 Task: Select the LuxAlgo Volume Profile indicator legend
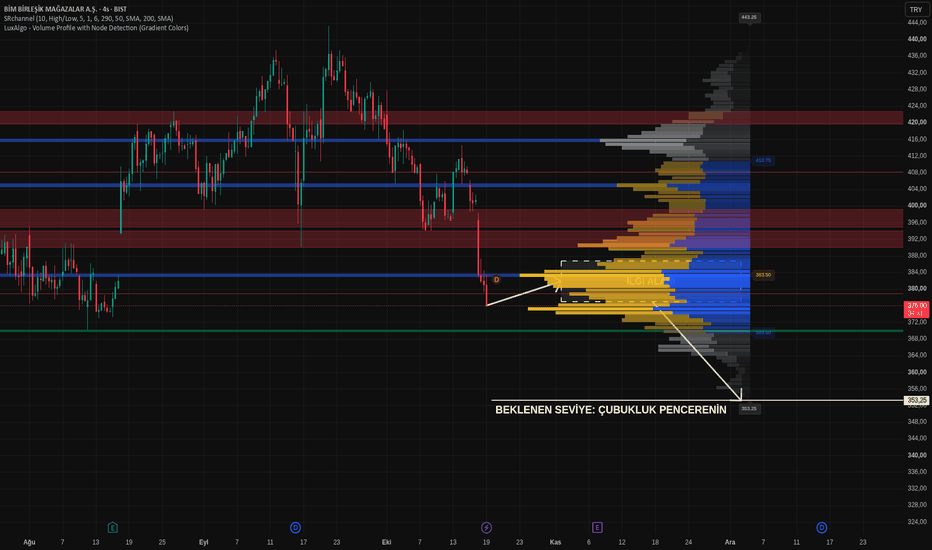coord(96,28)
